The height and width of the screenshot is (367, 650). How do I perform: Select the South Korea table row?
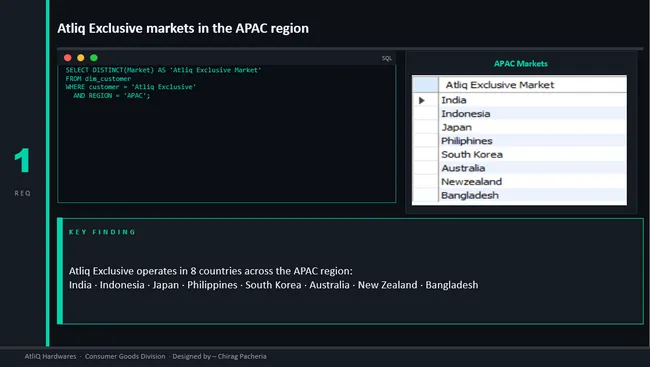coord(519,155)
